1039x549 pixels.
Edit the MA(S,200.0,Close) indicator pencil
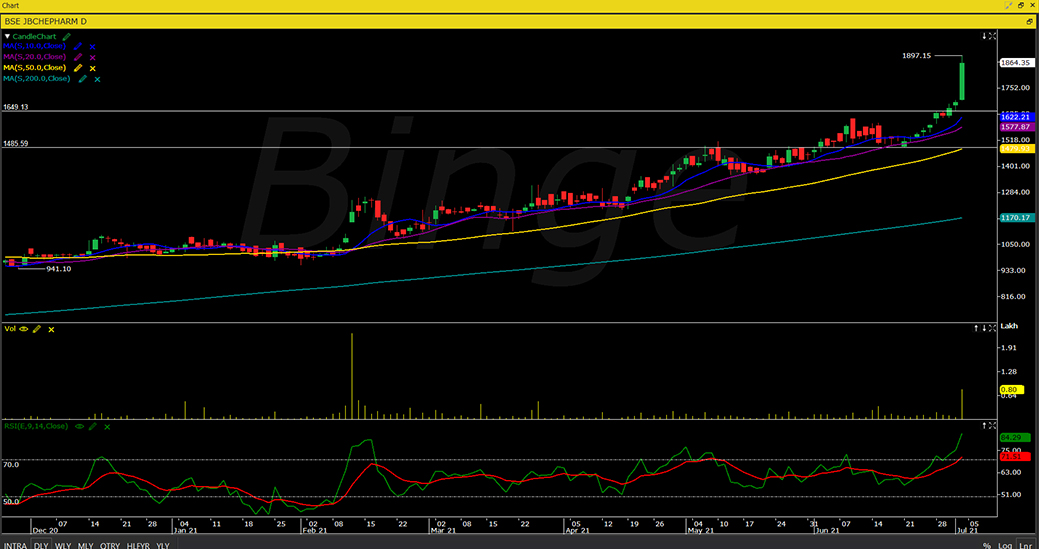coord(82,79)
